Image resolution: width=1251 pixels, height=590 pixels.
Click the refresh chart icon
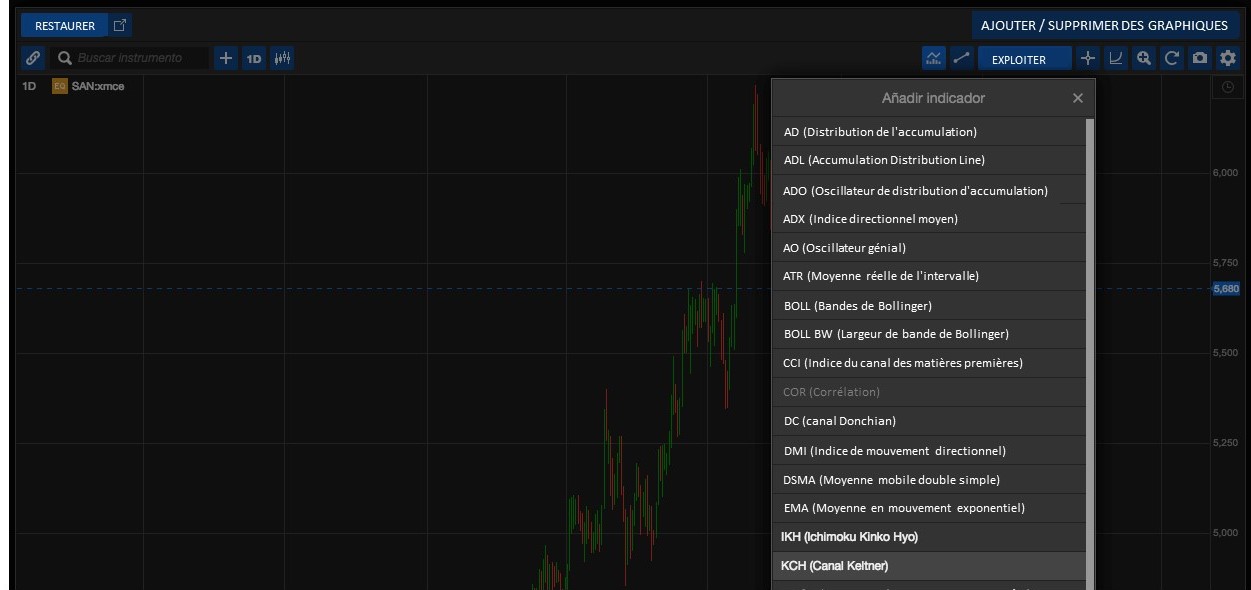pyautogui.click(x=1172, y=58)
